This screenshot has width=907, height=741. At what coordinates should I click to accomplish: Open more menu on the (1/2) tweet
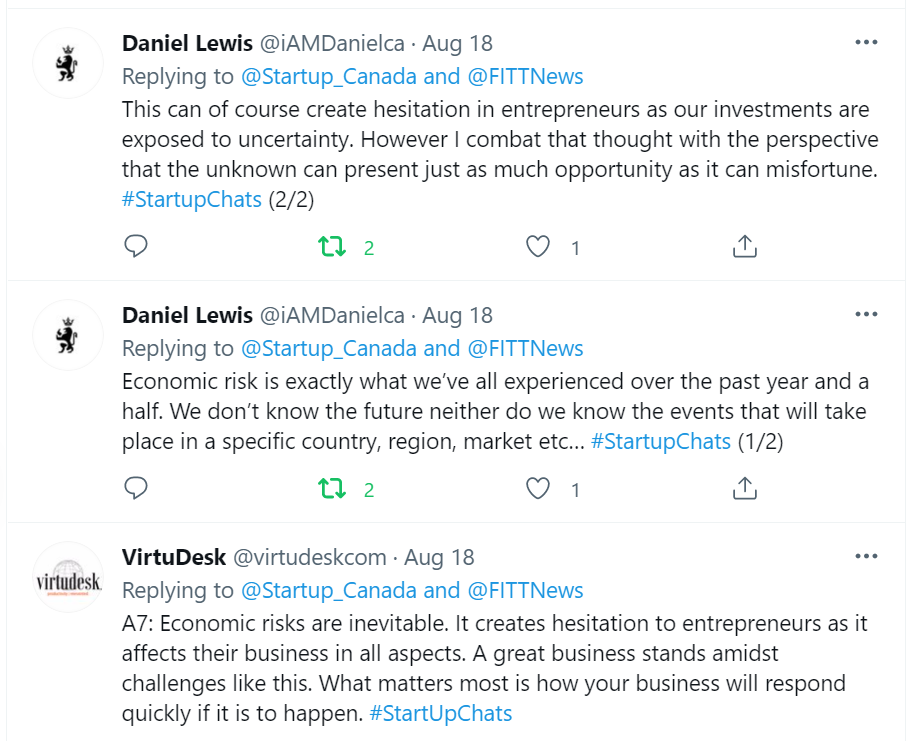point(866,315)
